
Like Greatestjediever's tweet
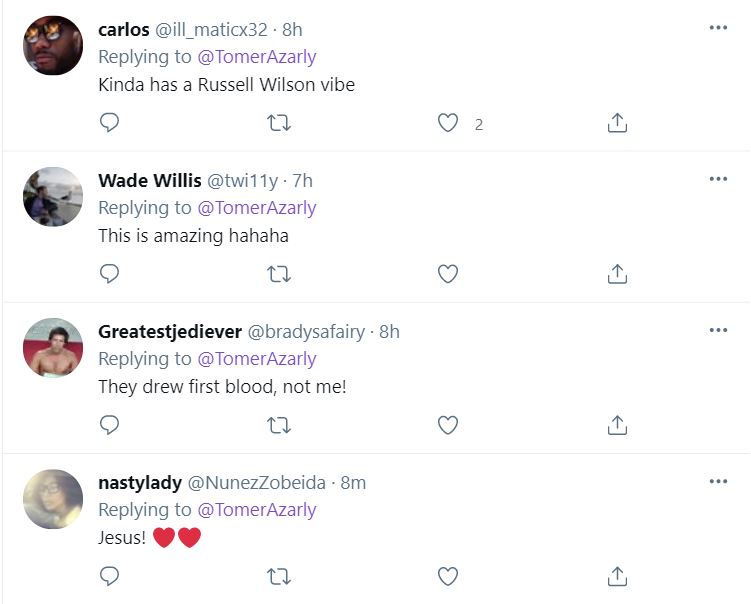448,425
